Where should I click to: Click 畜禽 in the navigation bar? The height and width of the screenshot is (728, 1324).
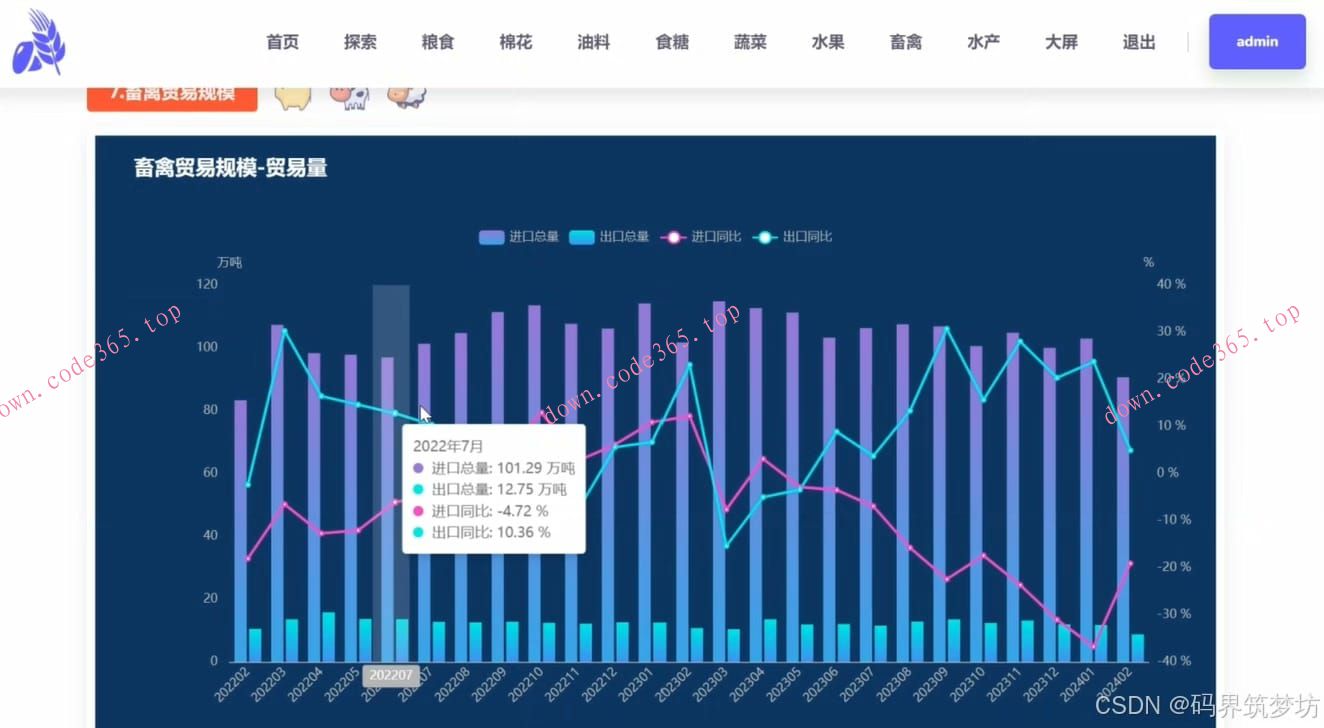click(x=906, y=42)
